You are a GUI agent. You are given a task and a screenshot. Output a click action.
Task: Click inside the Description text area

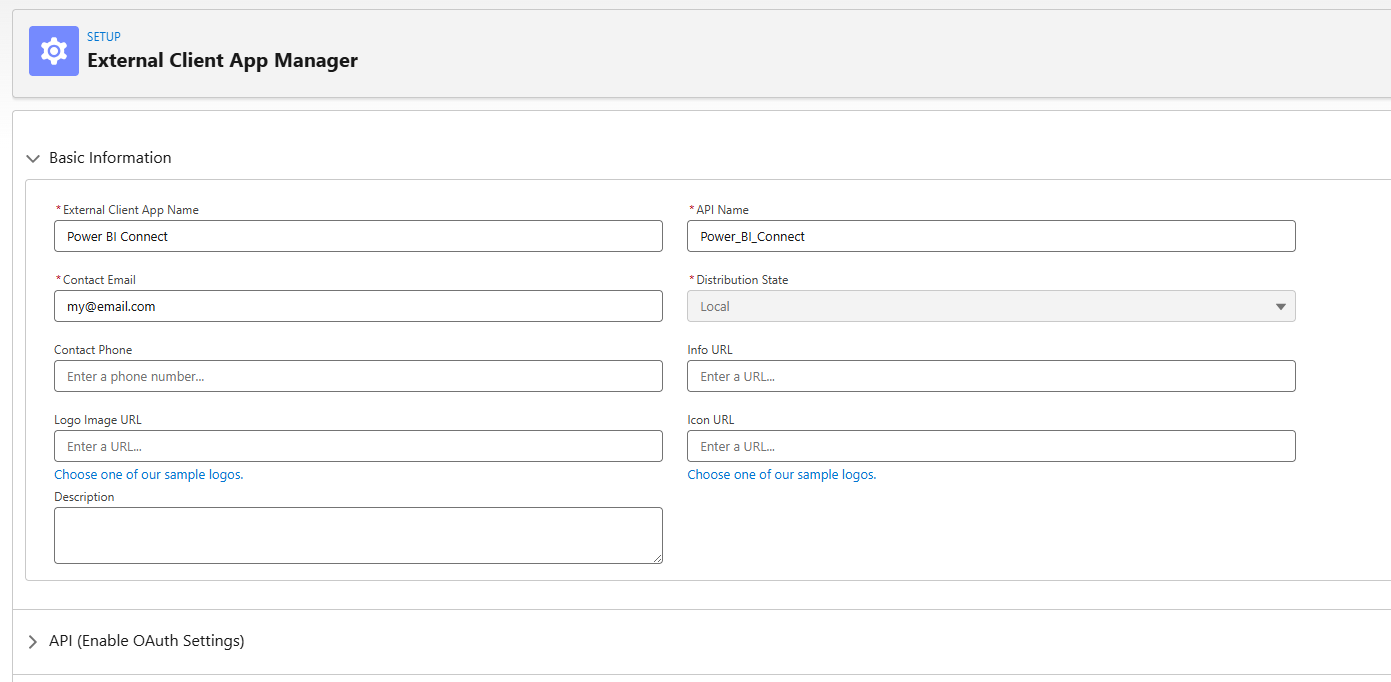[358, 535]
